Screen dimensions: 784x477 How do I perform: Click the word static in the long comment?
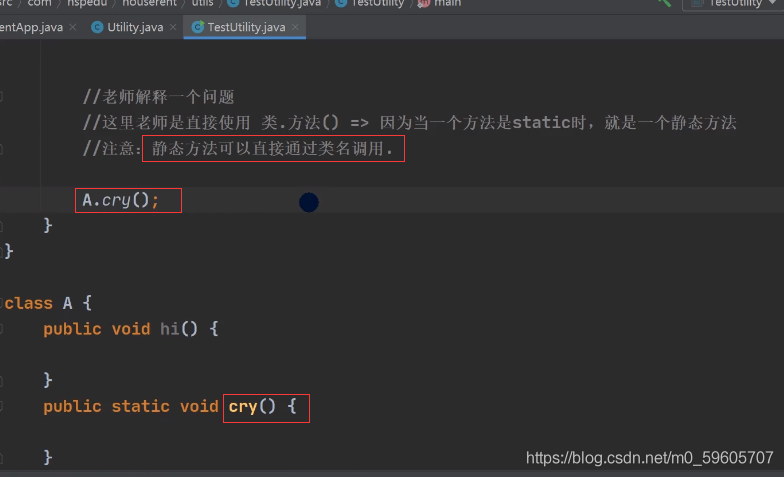pos(542,122)
